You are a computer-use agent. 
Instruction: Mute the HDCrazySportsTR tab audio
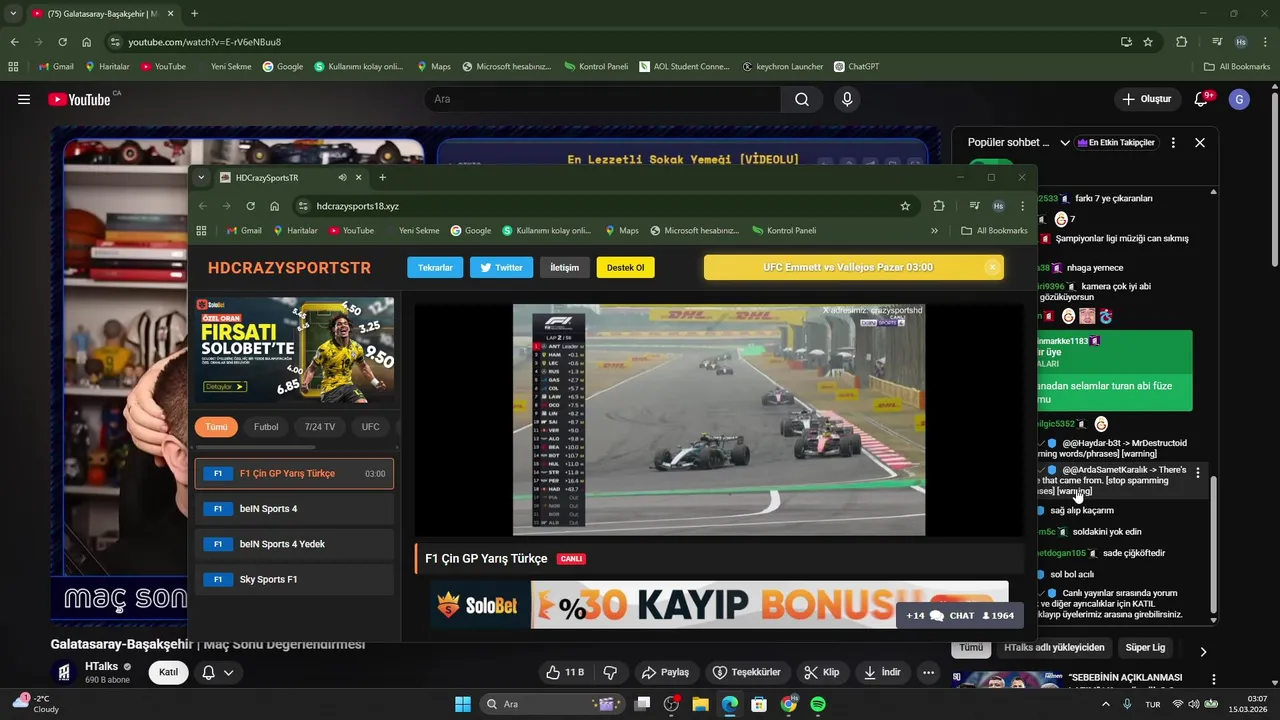tap(342, 178)
